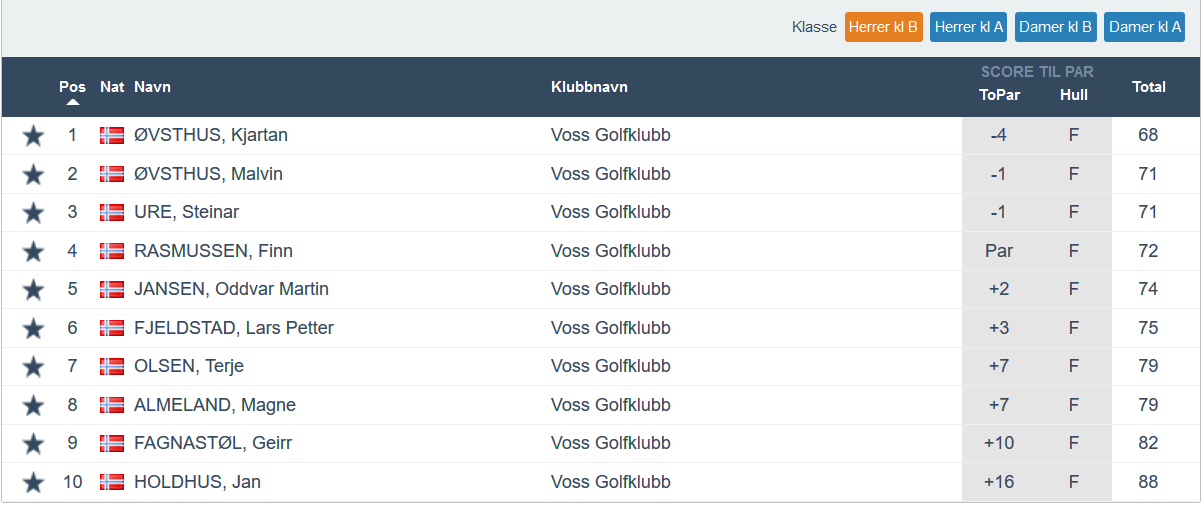Sort the table by Pos column
Viewport: 1203px width, 508px height.
(x=72, y=87)
